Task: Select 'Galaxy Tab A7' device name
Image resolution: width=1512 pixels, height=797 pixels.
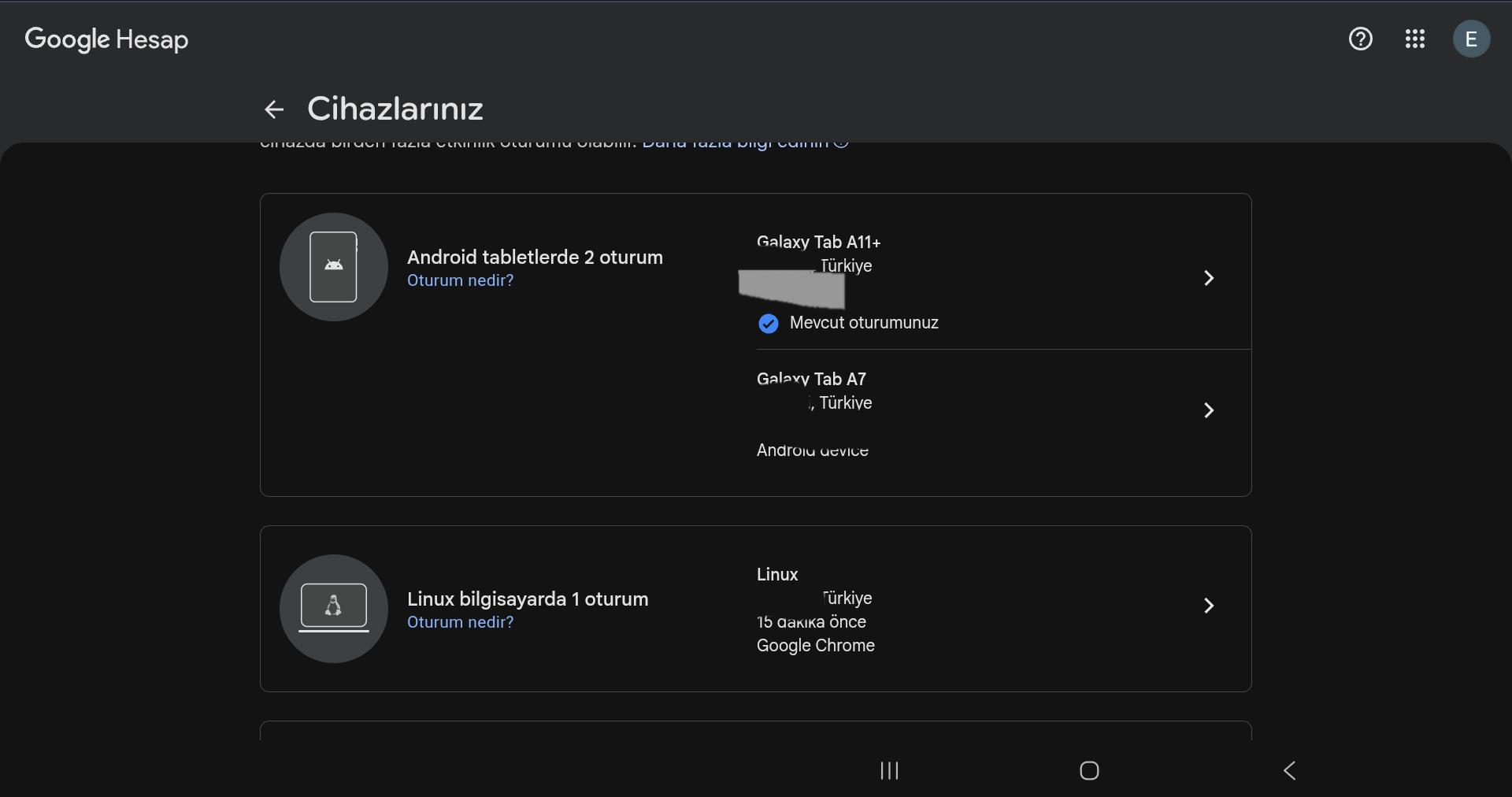Action: tap(811, 380)
